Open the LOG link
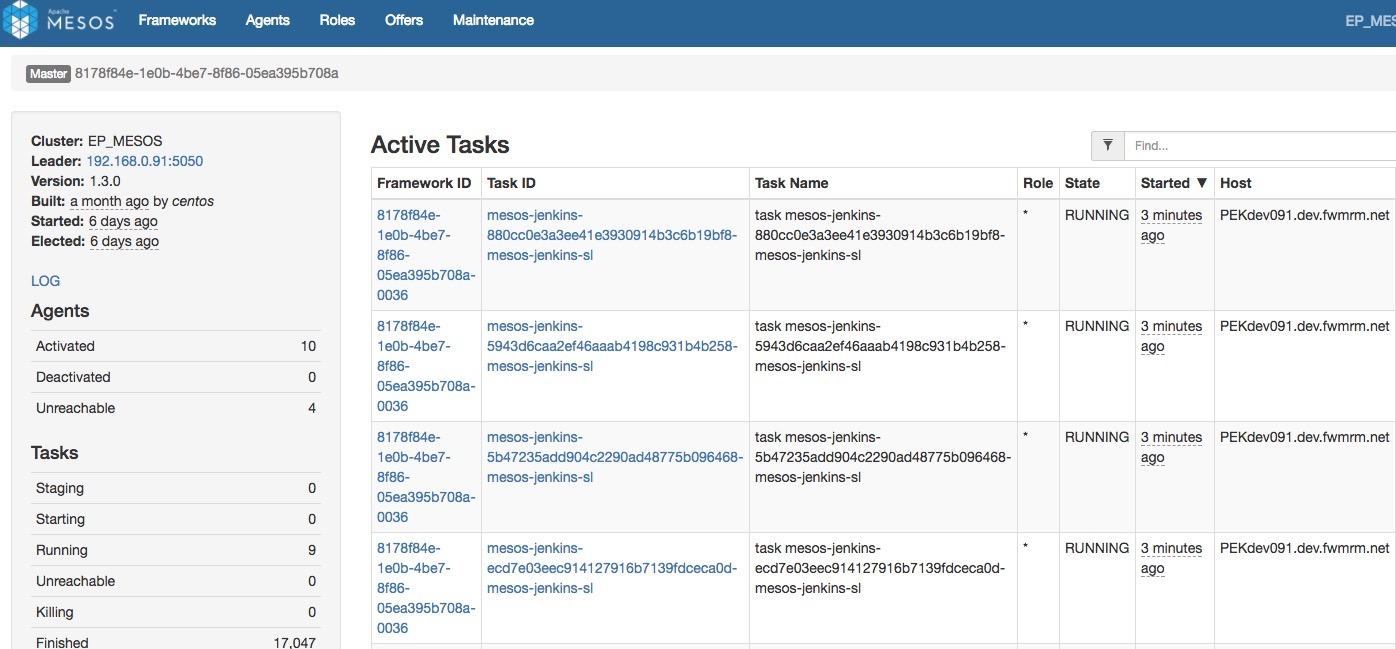1396x649 pixels. pos(45,281)
